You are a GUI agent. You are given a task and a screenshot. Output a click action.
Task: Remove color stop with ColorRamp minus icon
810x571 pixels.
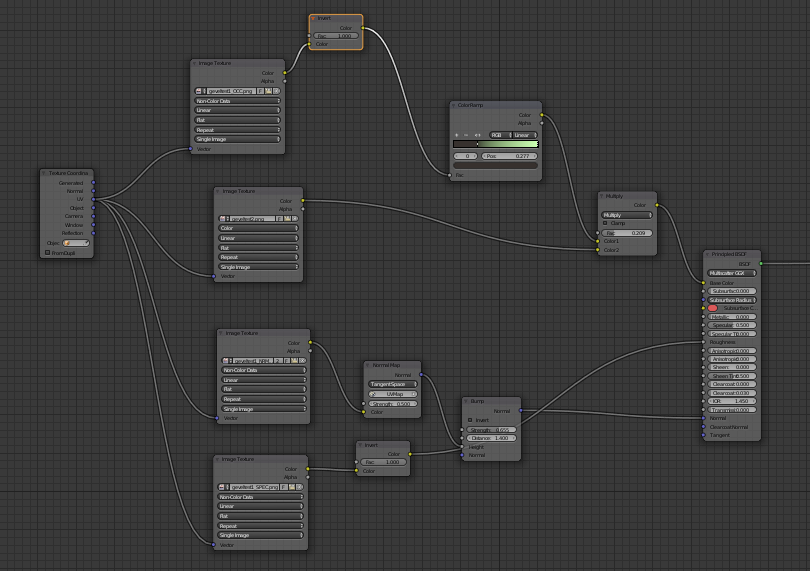point(466,135)
